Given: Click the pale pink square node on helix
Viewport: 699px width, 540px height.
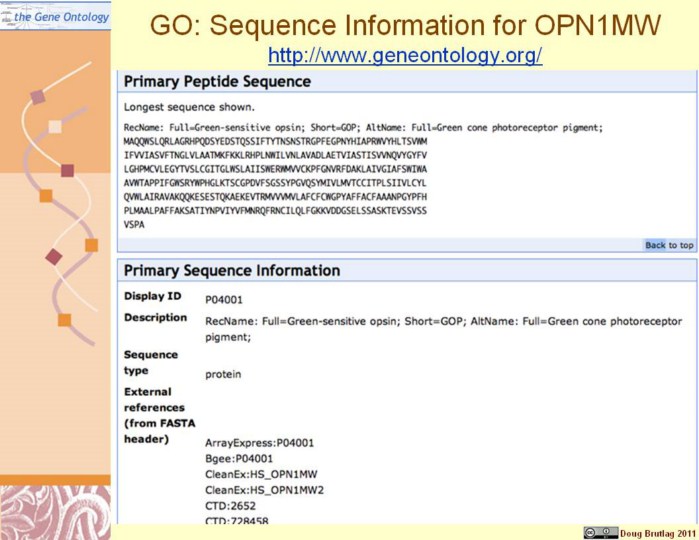Looking at the screenshot, I should [55, 127].
